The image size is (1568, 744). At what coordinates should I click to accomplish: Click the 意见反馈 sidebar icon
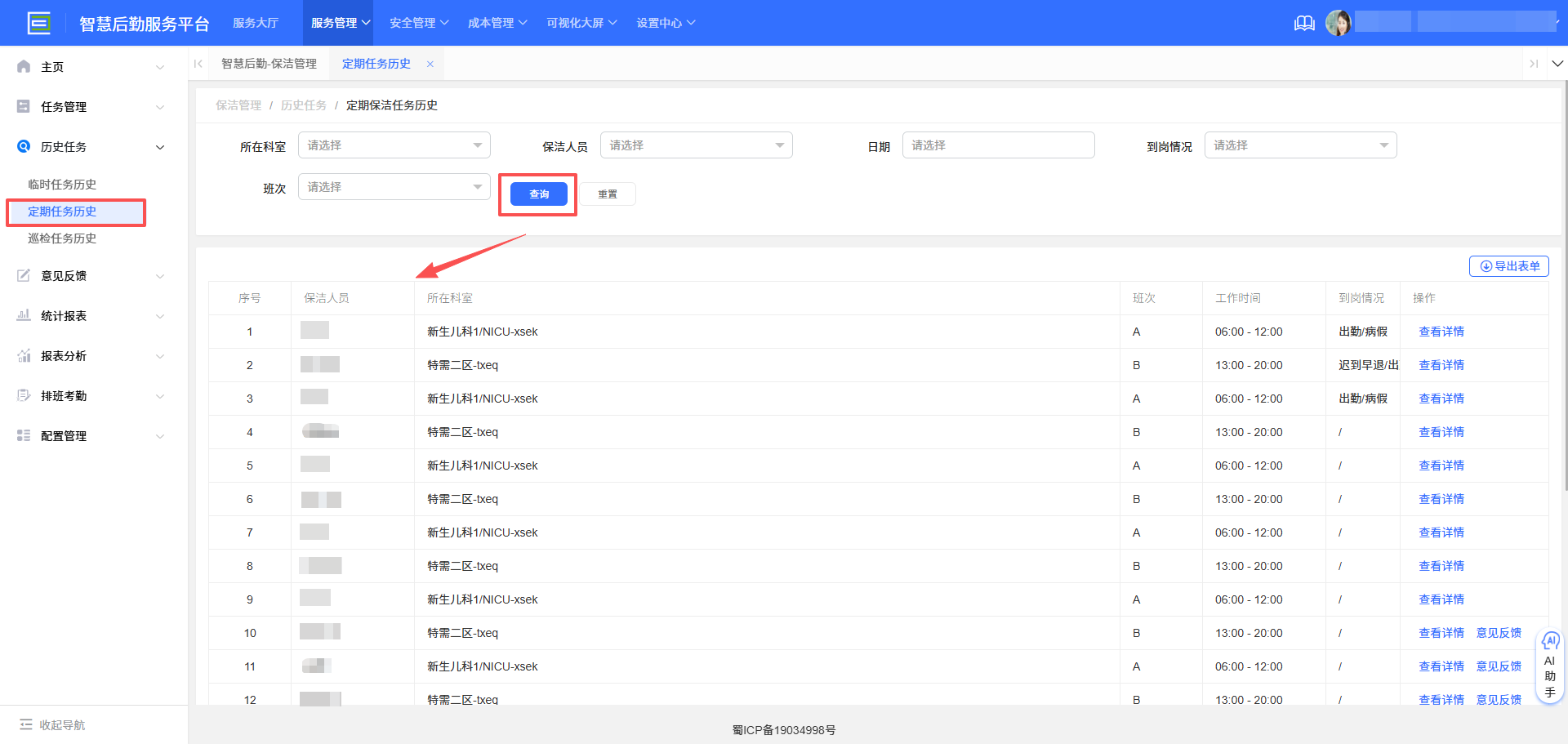tap(23, 275)
